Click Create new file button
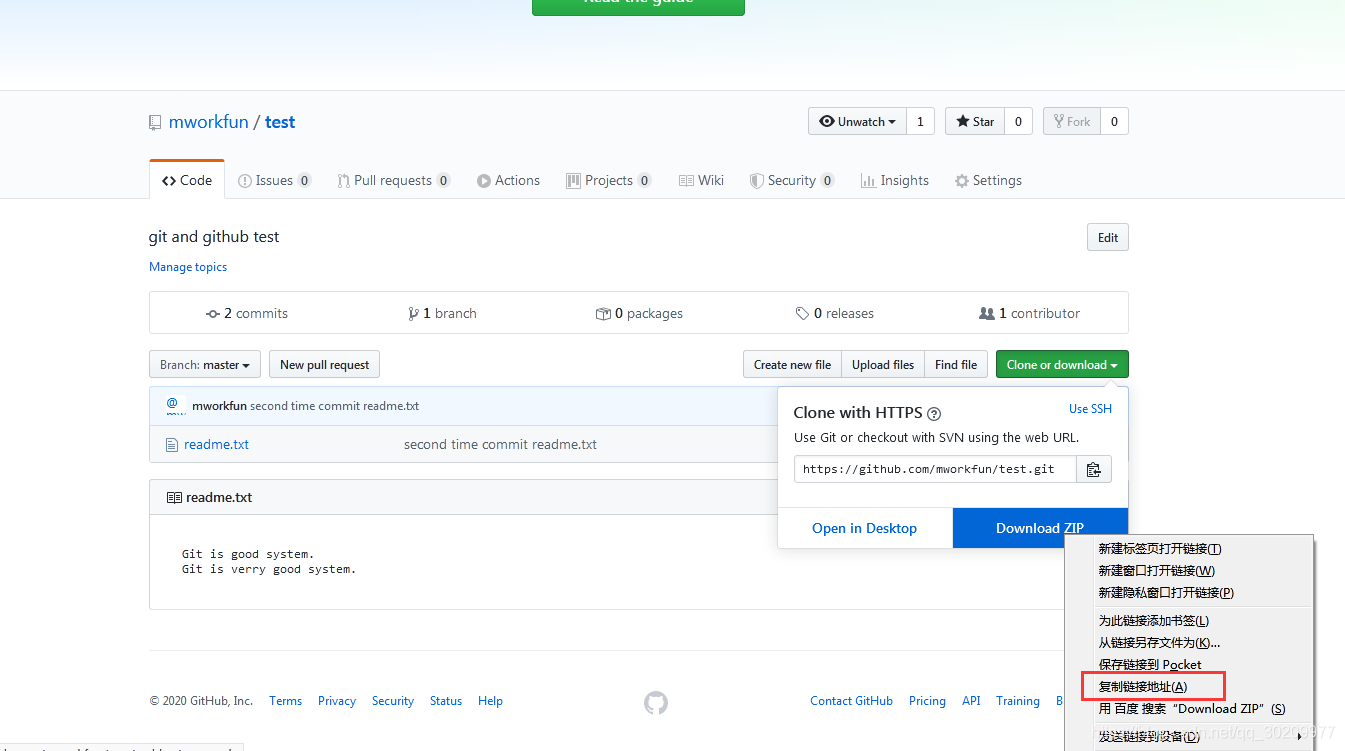Viewport: 1345px width, 751px height. 792,365
